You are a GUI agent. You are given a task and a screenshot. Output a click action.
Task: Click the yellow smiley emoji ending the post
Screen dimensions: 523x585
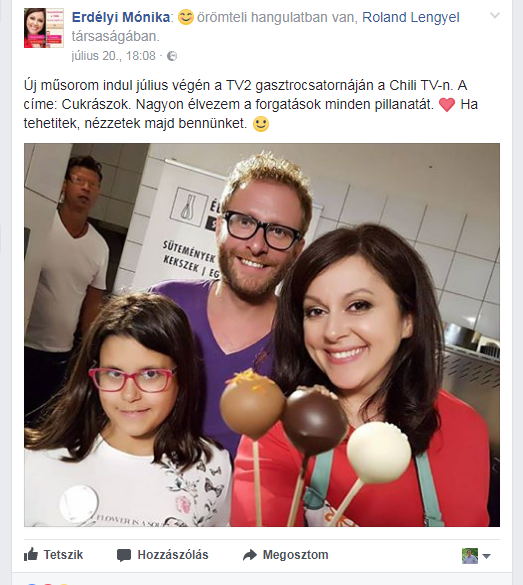click(x=261, y=124)
